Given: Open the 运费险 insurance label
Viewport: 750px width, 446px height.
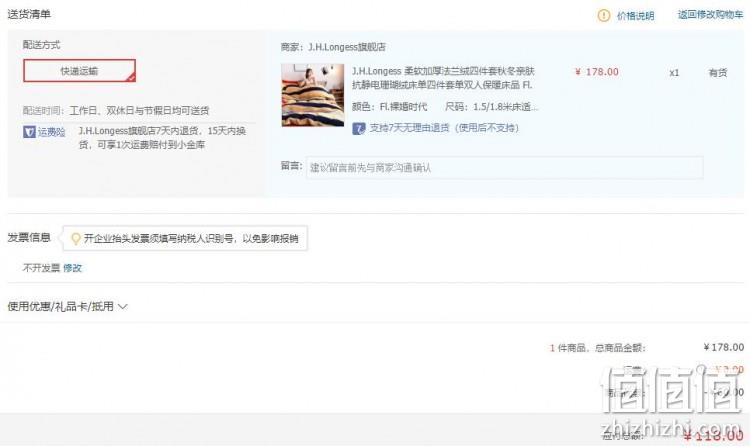Looking at the screenshot, I should (52, 132).
